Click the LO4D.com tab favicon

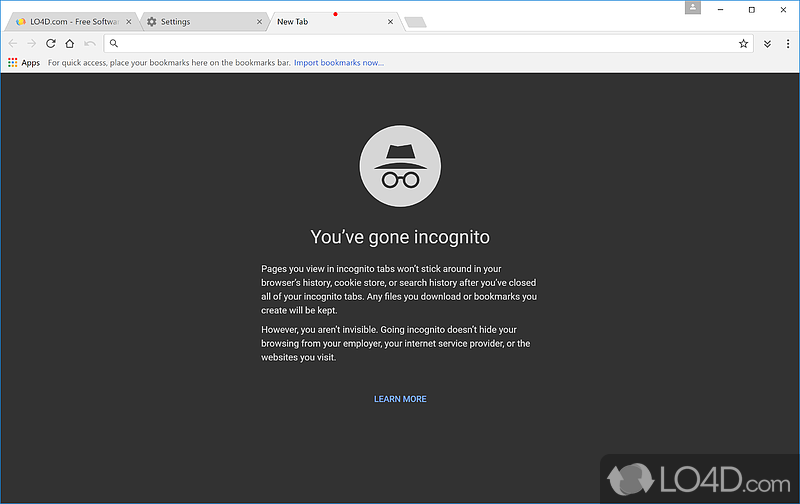21,22
